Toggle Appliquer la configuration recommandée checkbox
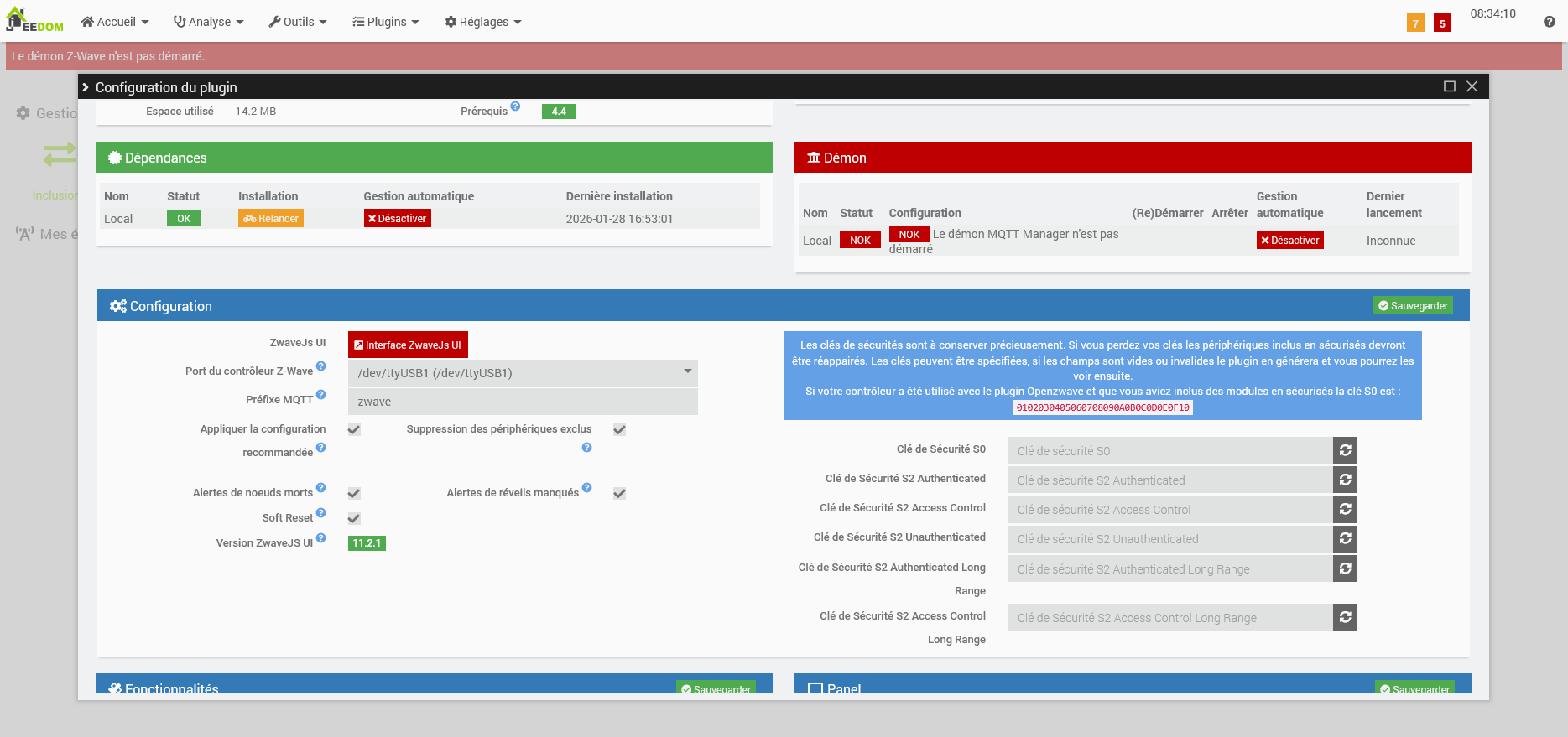This screenshot has width=1568, height=737. [x=354, y=429]
